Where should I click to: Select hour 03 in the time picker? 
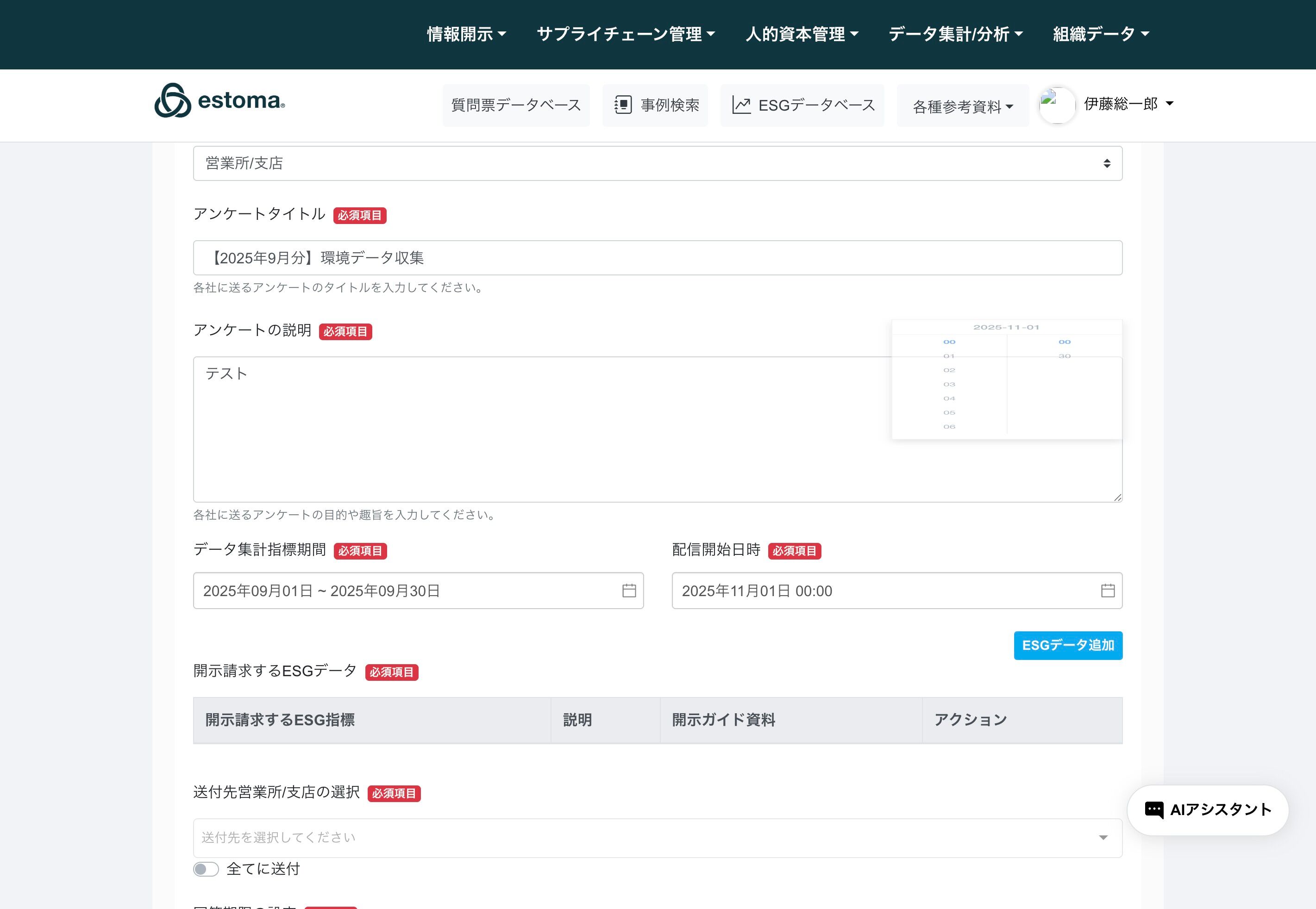949,385
